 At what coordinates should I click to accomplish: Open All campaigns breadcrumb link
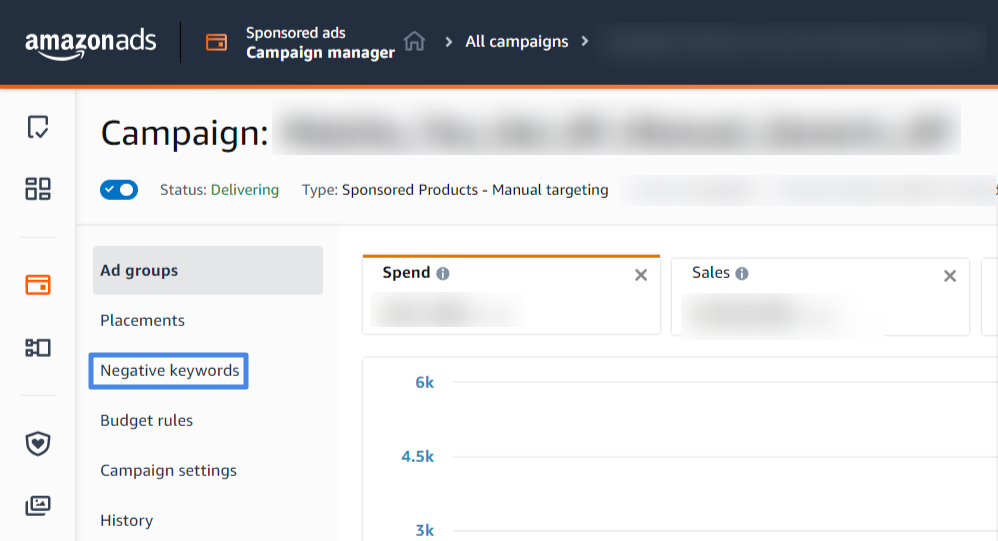[x=516, y=41]
